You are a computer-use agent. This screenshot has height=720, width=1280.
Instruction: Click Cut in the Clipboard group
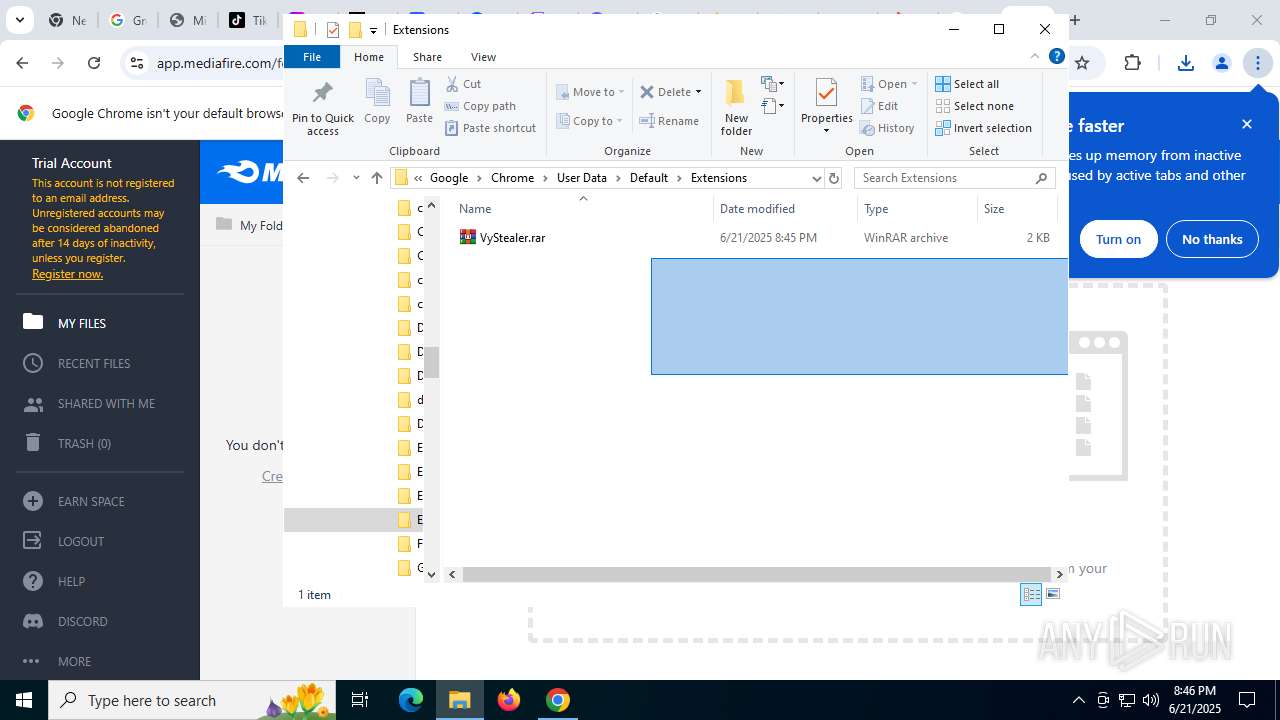463,84
